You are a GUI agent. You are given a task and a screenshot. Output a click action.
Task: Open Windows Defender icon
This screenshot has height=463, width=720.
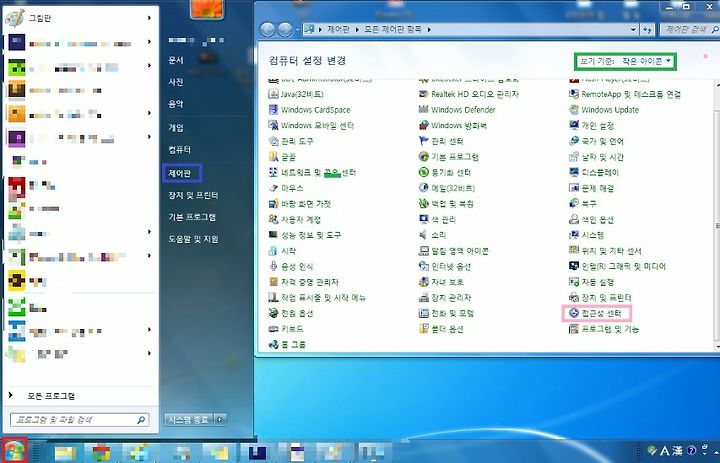click(x=423, y=110)
